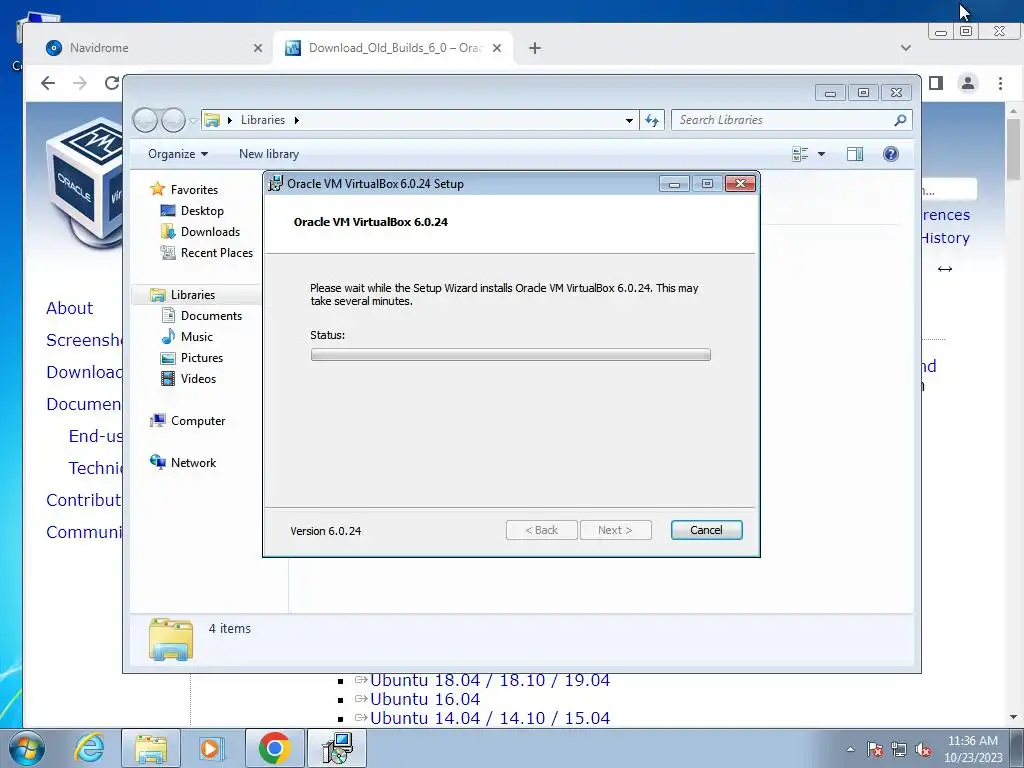Select Recent Places in Explorer sidebar
This screenshot has height=768, width=1024.
click(216, 252)
